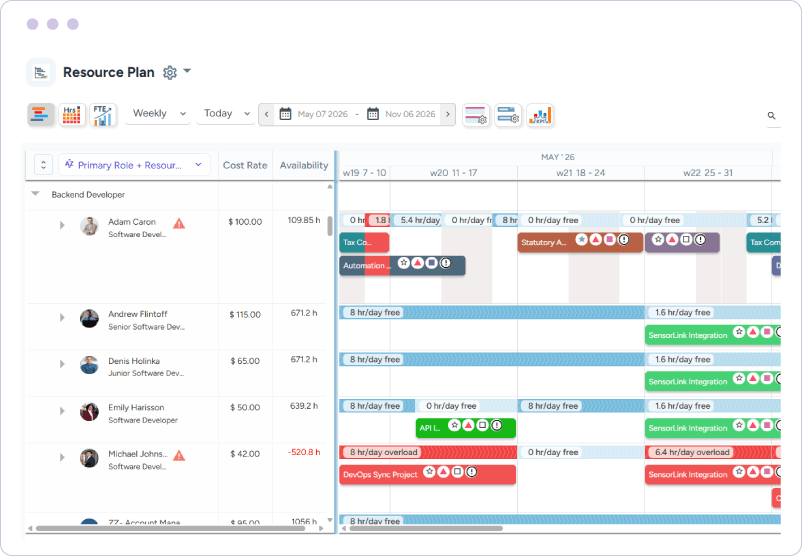
Task: Click the exclamation icon on API I.. bar
Action: tap(496, 425)
